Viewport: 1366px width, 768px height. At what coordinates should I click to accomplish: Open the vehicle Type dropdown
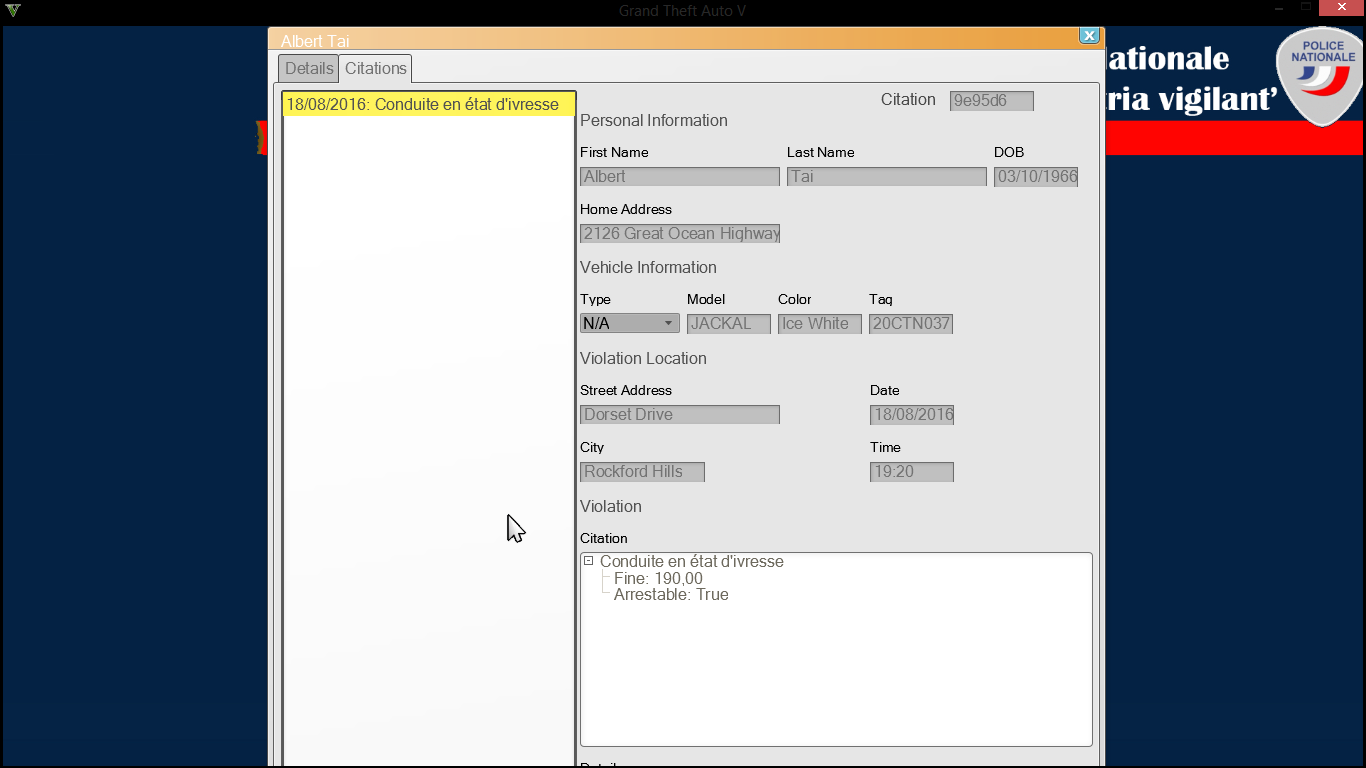click(x=668, y=324)
